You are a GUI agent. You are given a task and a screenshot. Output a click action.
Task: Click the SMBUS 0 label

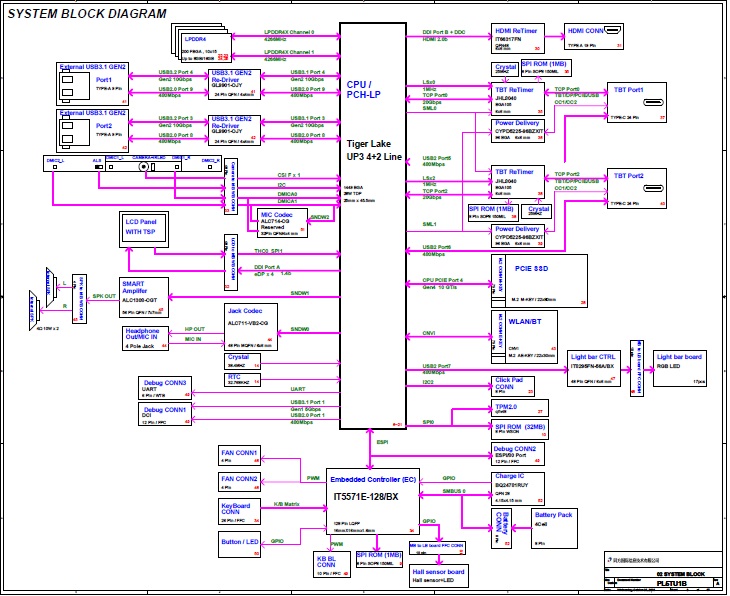coord(454,491)
